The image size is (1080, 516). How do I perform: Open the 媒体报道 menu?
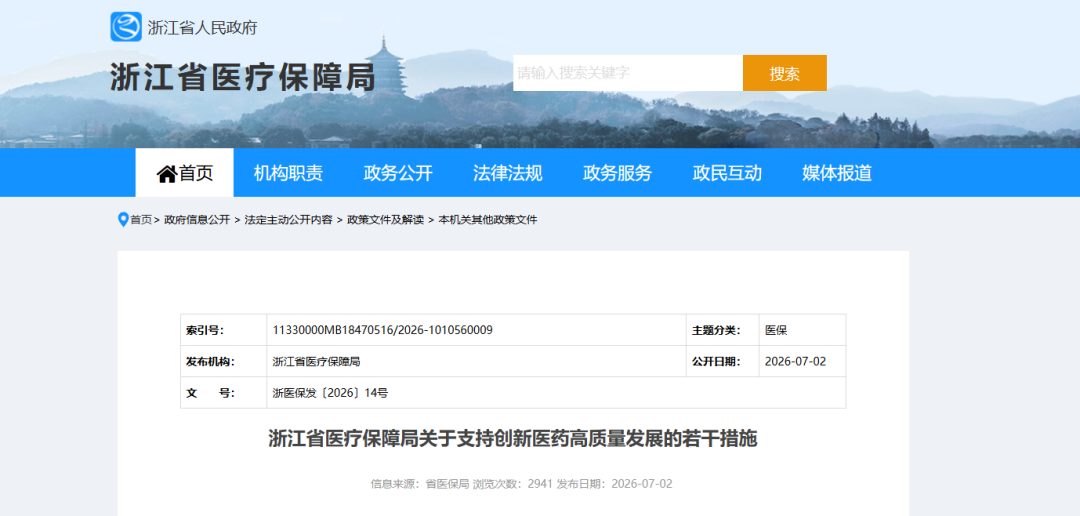coord(837,173)
